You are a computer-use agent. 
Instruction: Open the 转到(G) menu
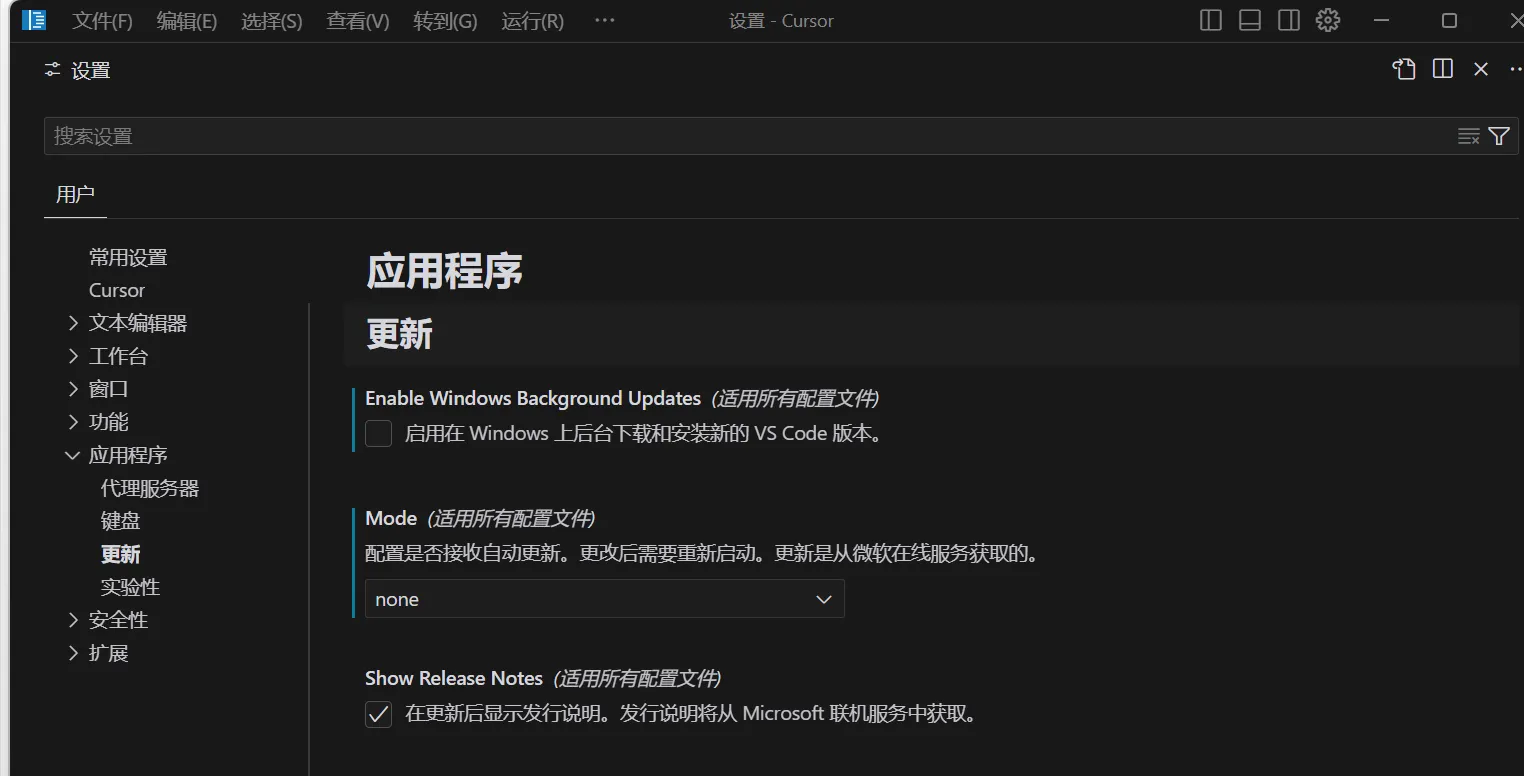pos(445,21)
